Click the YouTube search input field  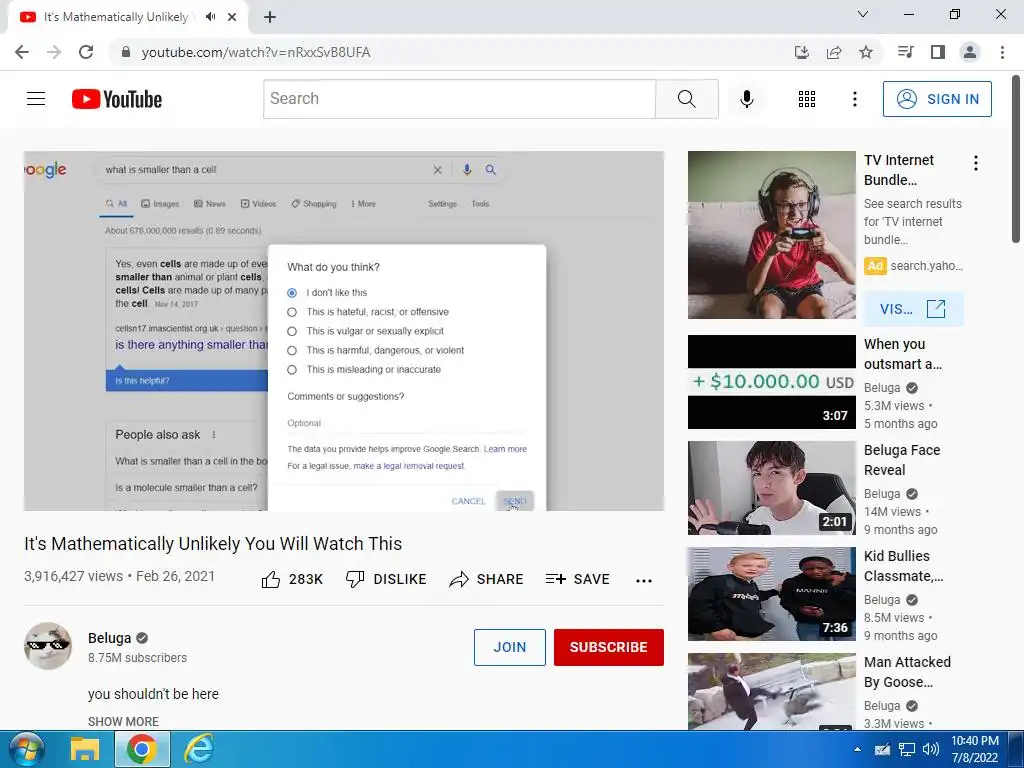pyautogui.click(x=460, y=99)
